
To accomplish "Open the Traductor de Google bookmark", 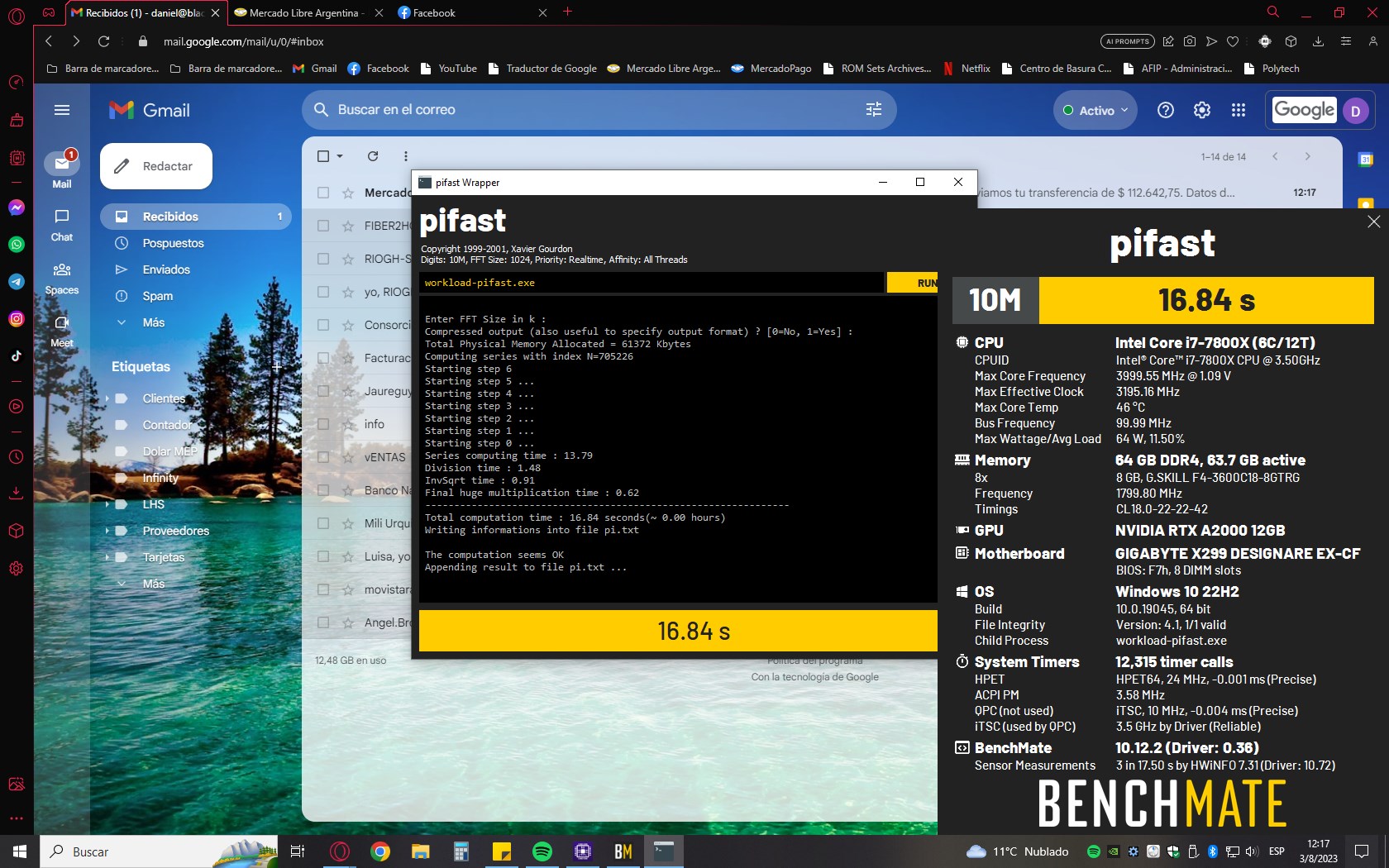I will [x=543, y=69].
